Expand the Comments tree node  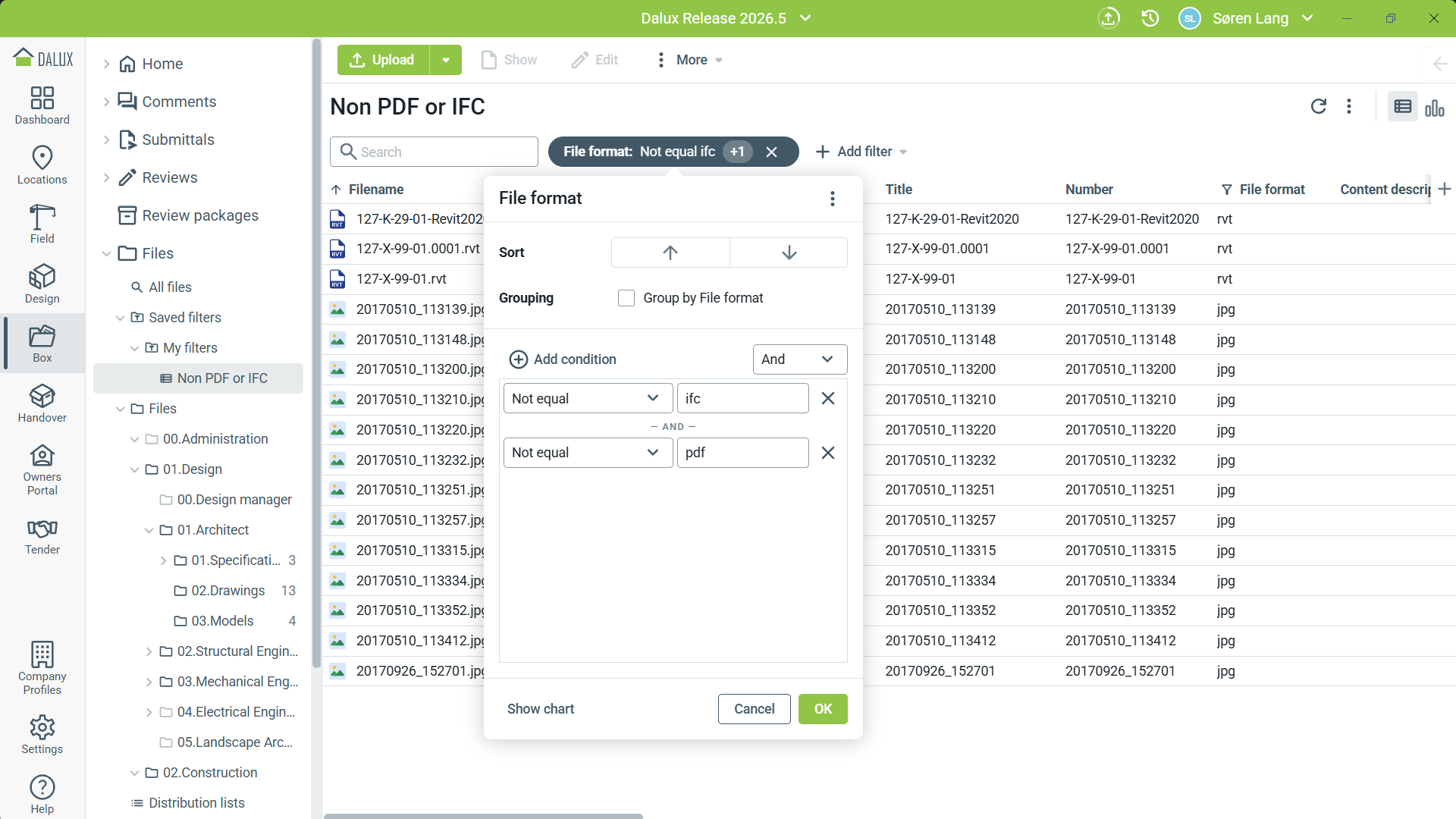(106, 100)
